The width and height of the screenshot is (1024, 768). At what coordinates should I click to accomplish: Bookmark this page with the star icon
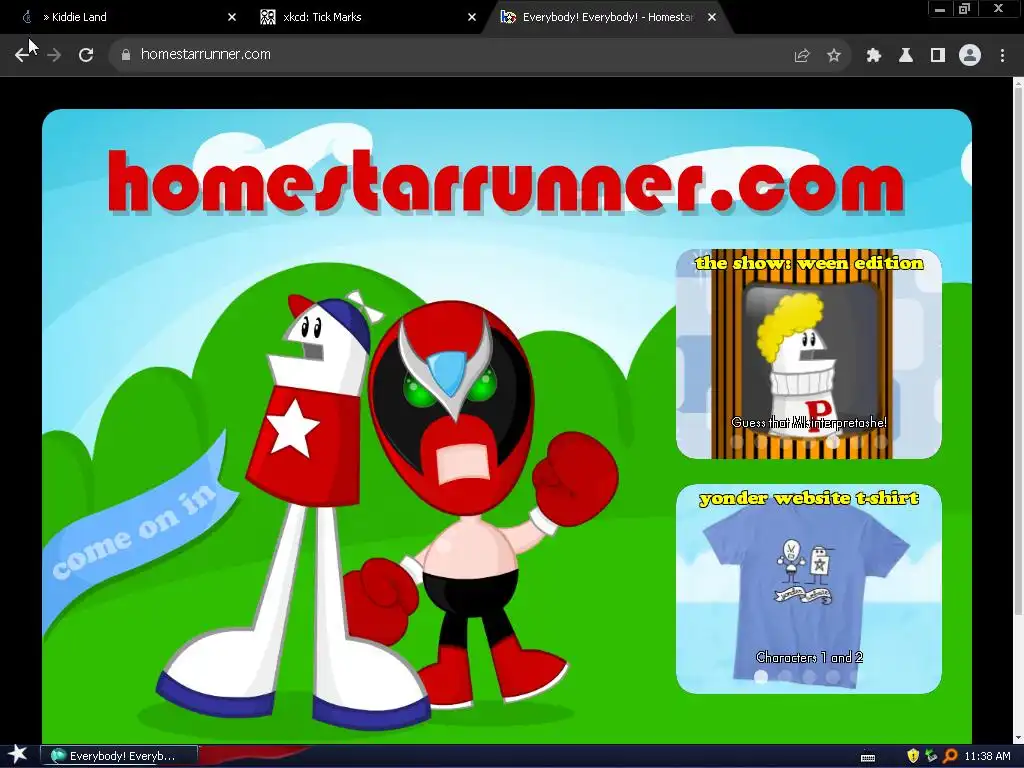[833, 55]
